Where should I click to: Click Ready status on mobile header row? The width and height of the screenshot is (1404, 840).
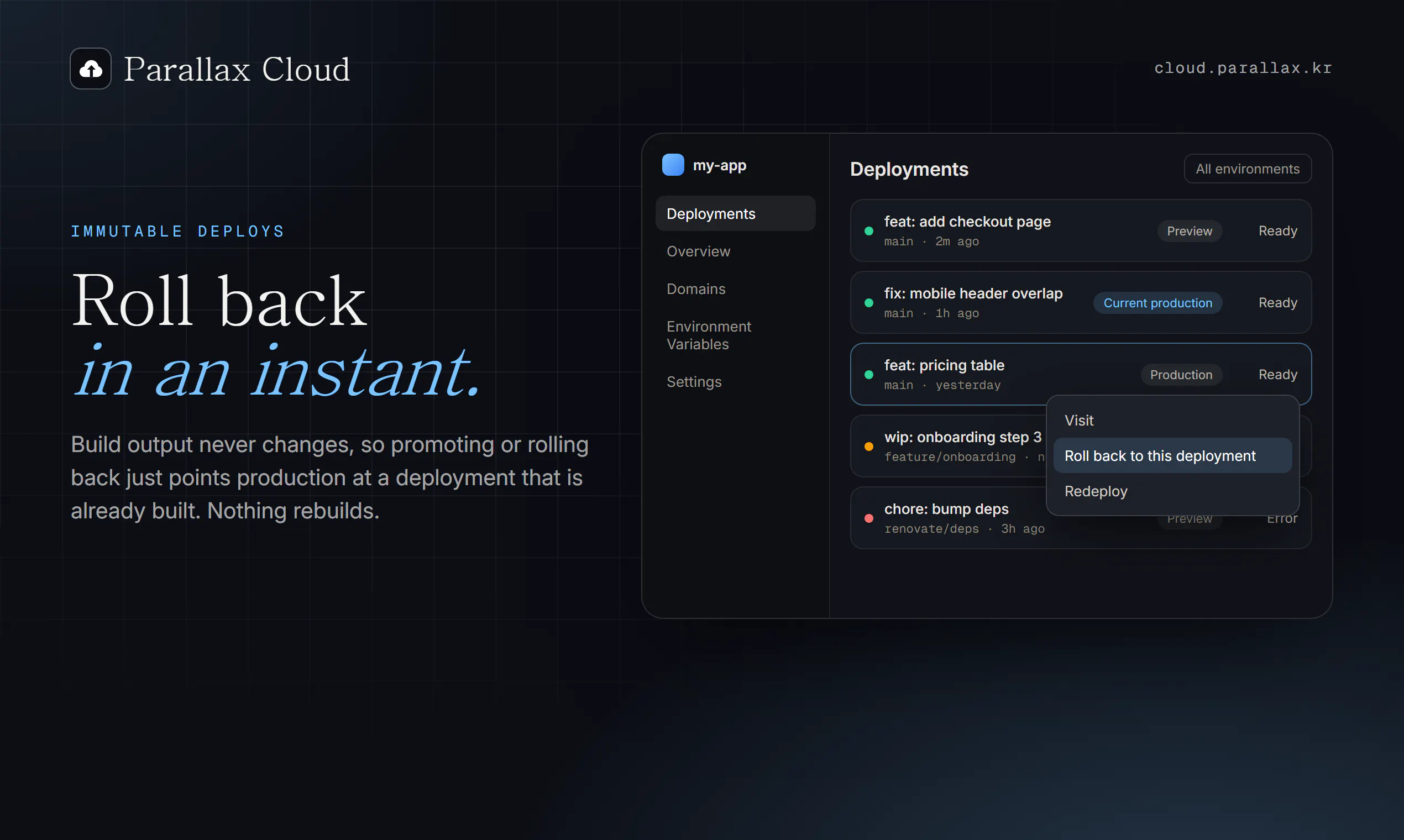1278,303
